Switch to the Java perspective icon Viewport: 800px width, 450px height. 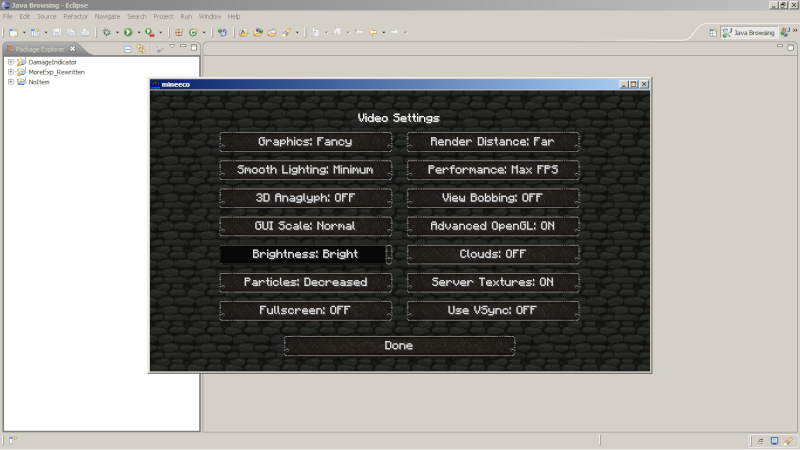785,33
